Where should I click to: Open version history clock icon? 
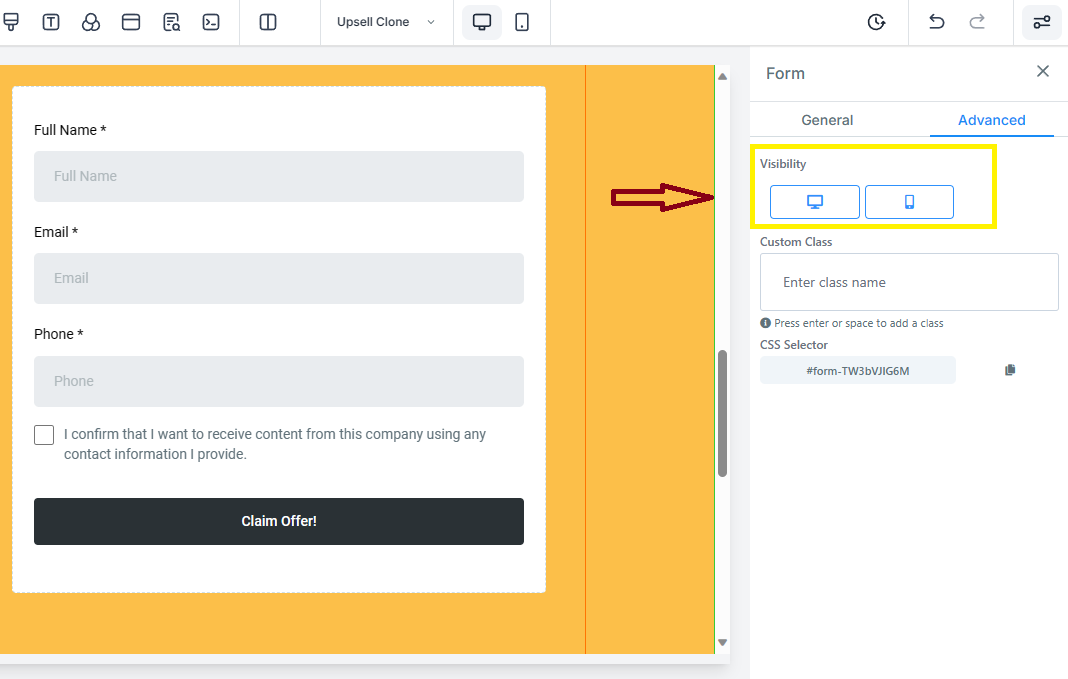[876, 22]
